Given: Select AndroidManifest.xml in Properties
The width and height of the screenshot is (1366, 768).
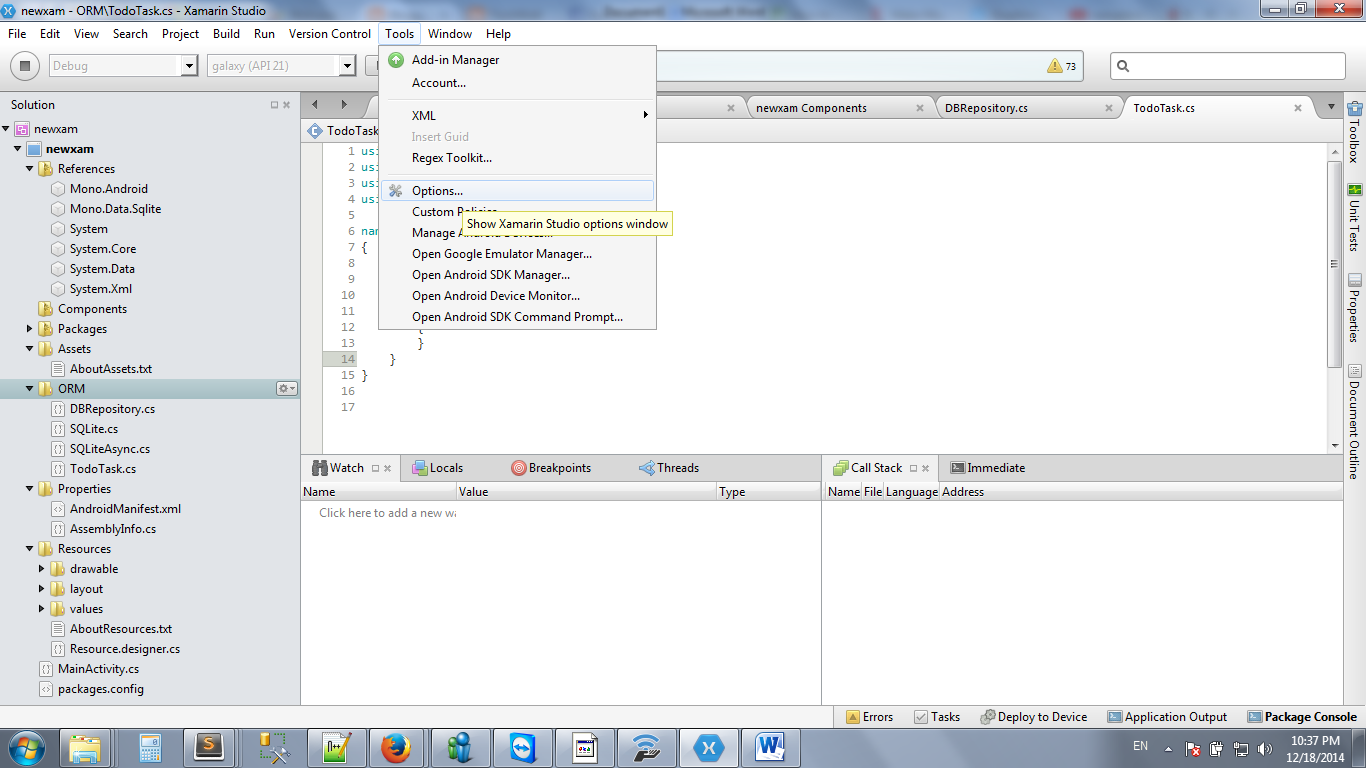Looking at the screenshot, I should click(125, 509).
